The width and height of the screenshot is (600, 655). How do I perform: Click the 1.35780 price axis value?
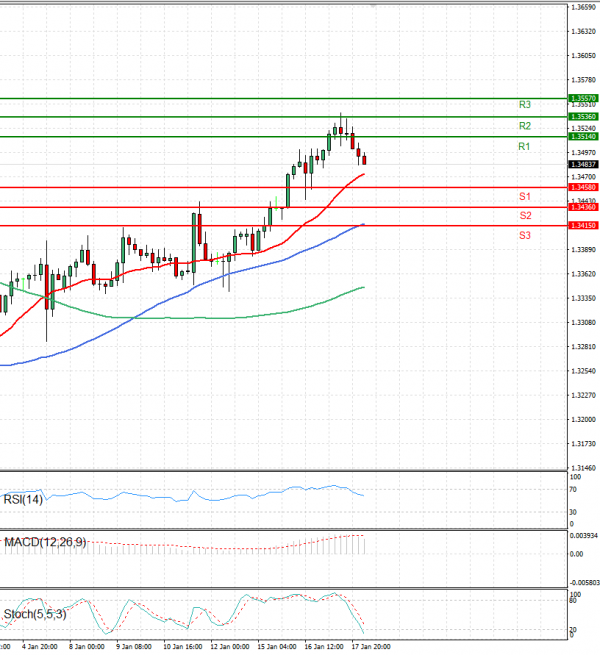pyautogui.click(x=584, y=80)
